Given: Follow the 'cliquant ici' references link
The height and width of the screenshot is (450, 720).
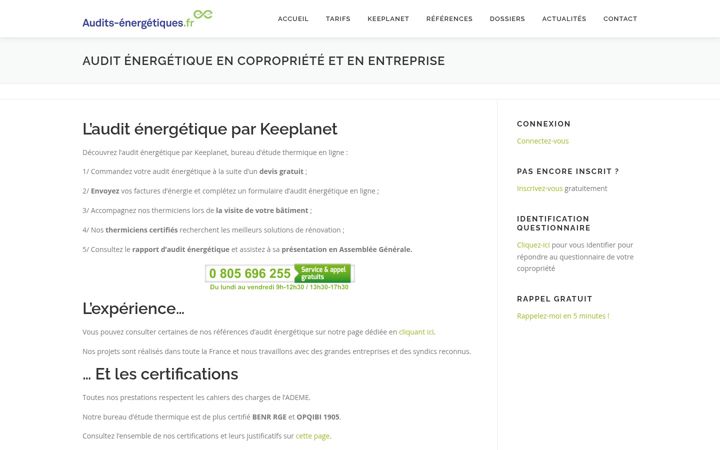Looking at the screenshot, I should click(416, 332).
